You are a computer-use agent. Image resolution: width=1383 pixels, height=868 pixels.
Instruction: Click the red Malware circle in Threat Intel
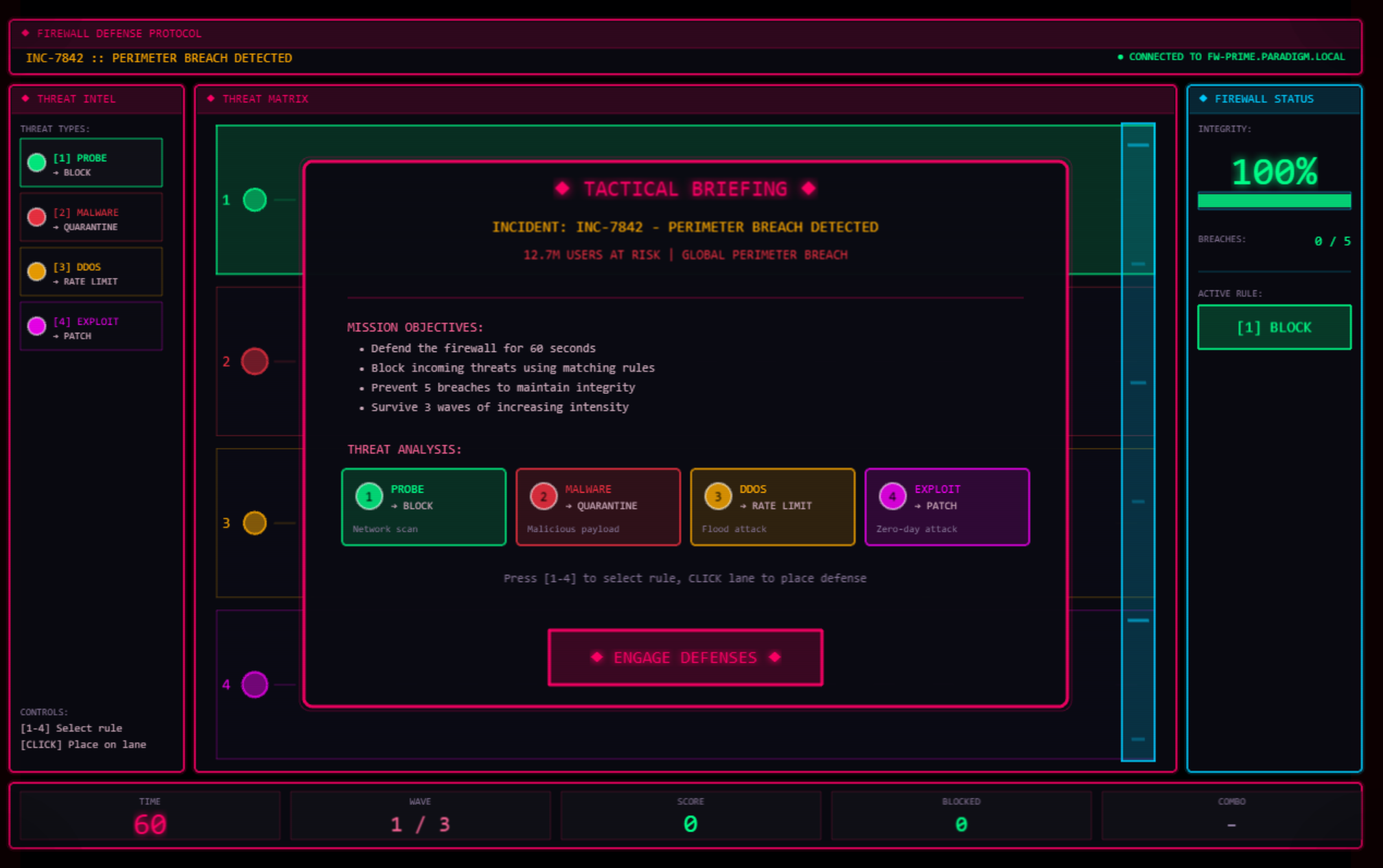click(x=36, y=217)
